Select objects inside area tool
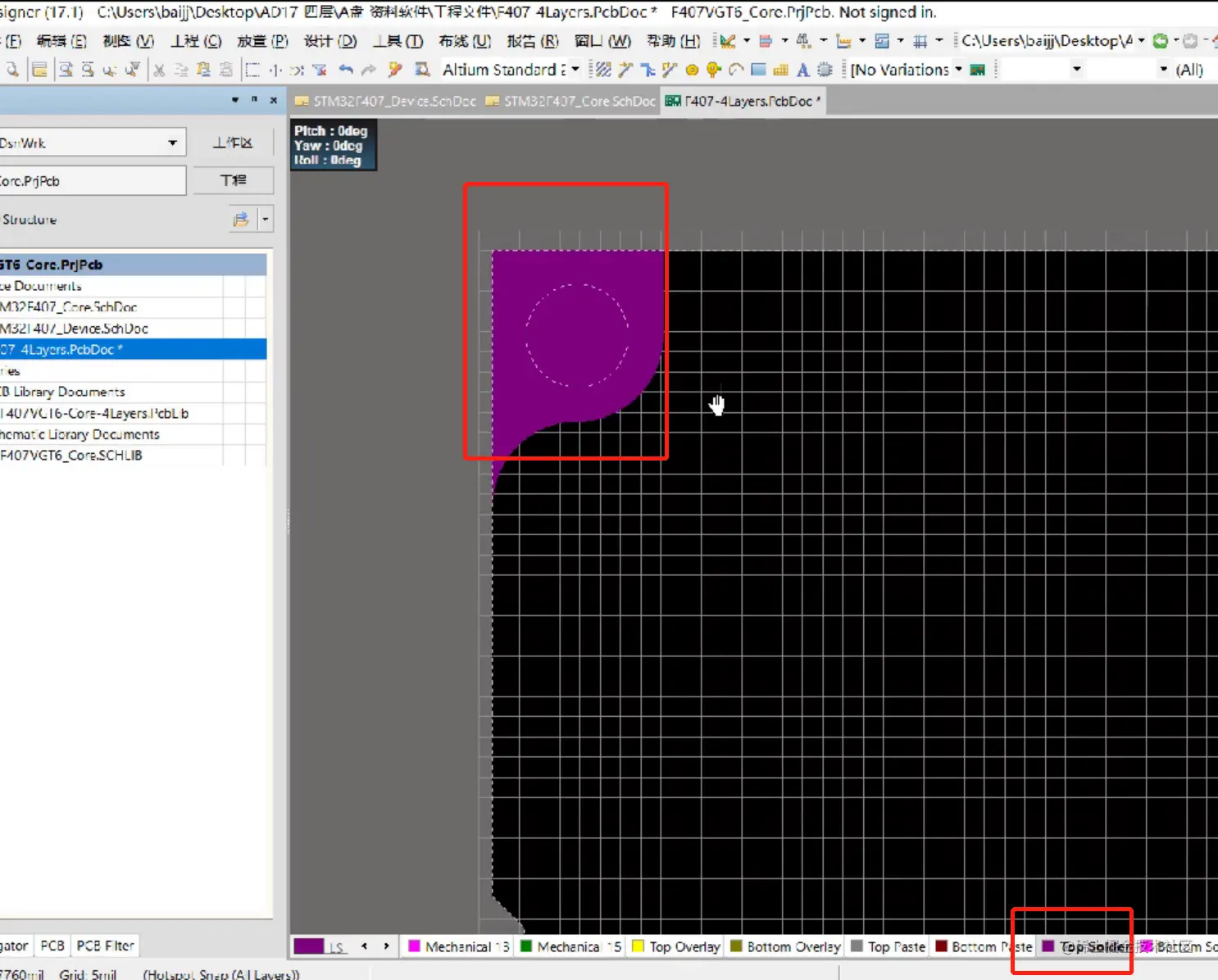The height and width of the screenshot is (980, 1218). pyautogui.click(x=253, y=70)
